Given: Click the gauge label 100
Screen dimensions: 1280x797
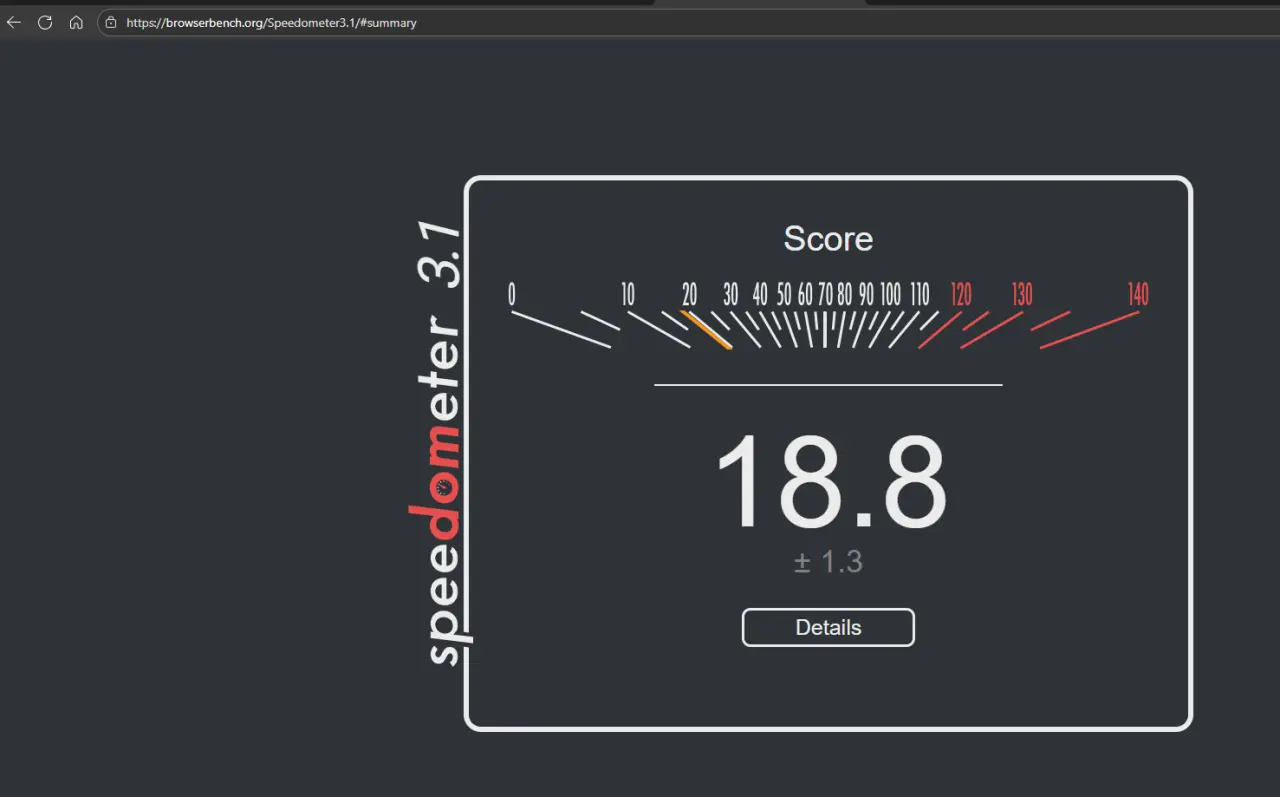Looking at the screenshot, I should [x=890, y=294].
